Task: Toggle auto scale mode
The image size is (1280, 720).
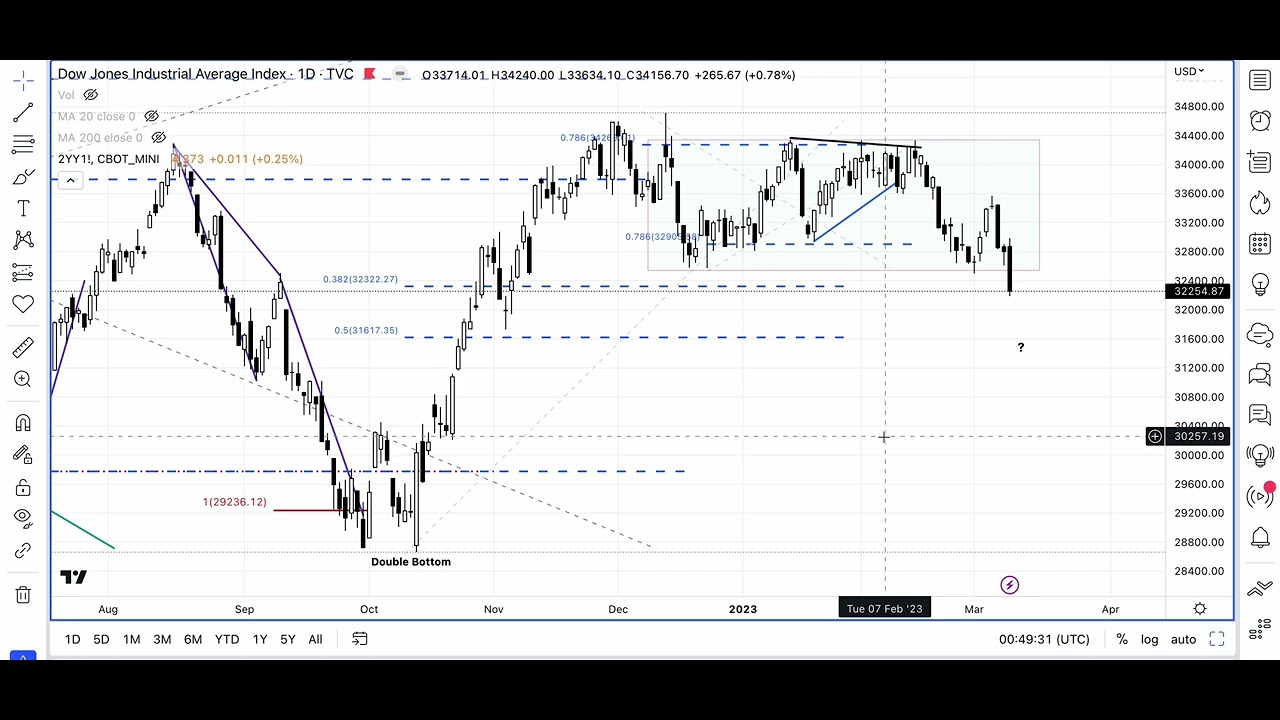Action: tap(1183, 639)
